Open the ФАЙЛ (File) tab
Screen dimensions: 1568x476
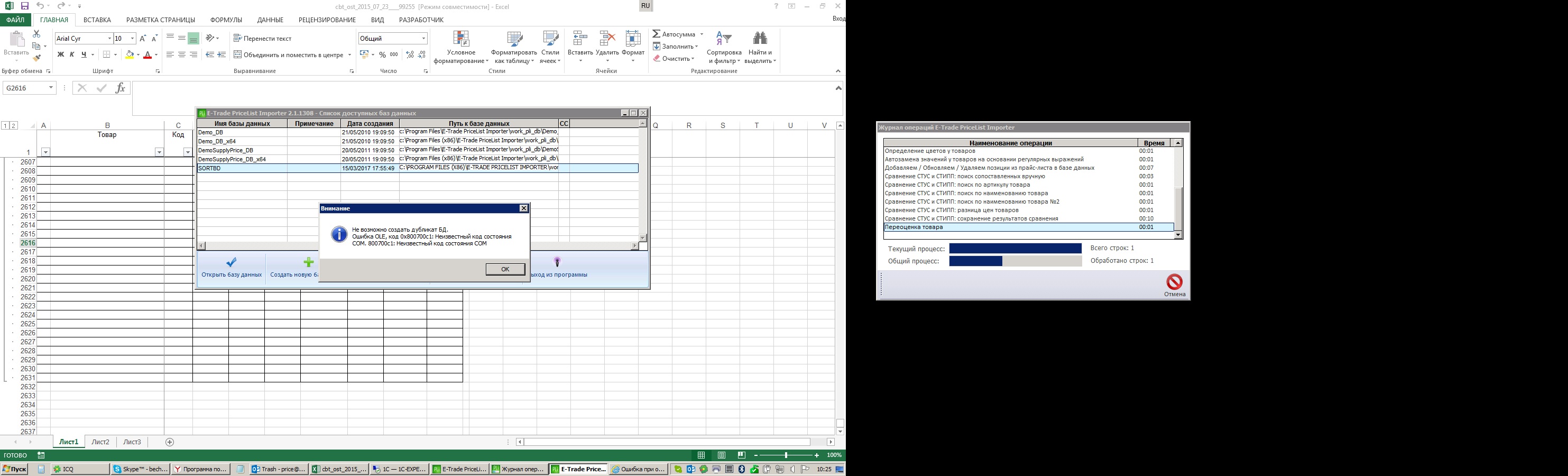click(15, 20)
